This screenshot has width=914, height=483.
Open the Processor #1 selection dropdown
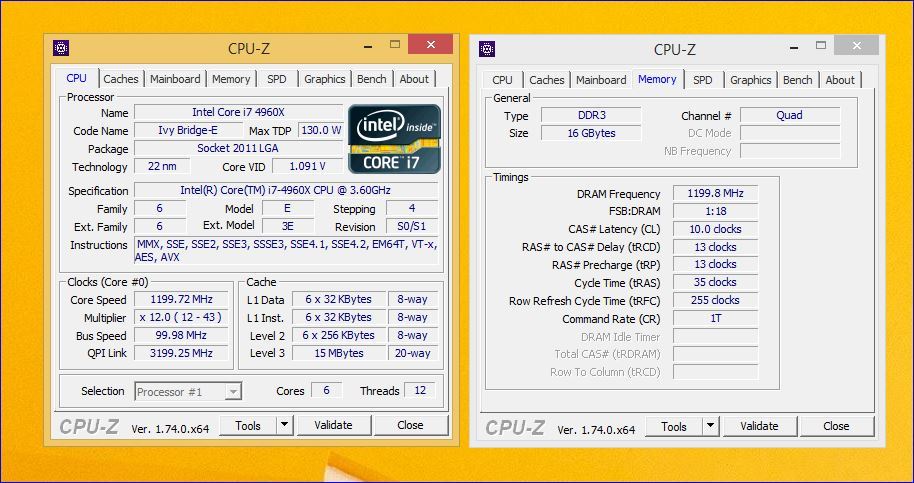pyautogui.click(x=188, y=392)
